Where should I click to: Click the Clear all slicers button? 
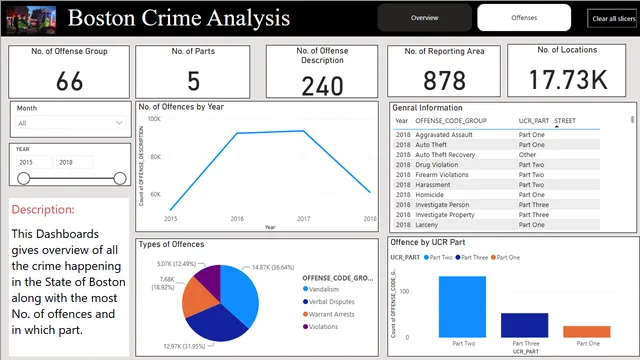[613, 18]
